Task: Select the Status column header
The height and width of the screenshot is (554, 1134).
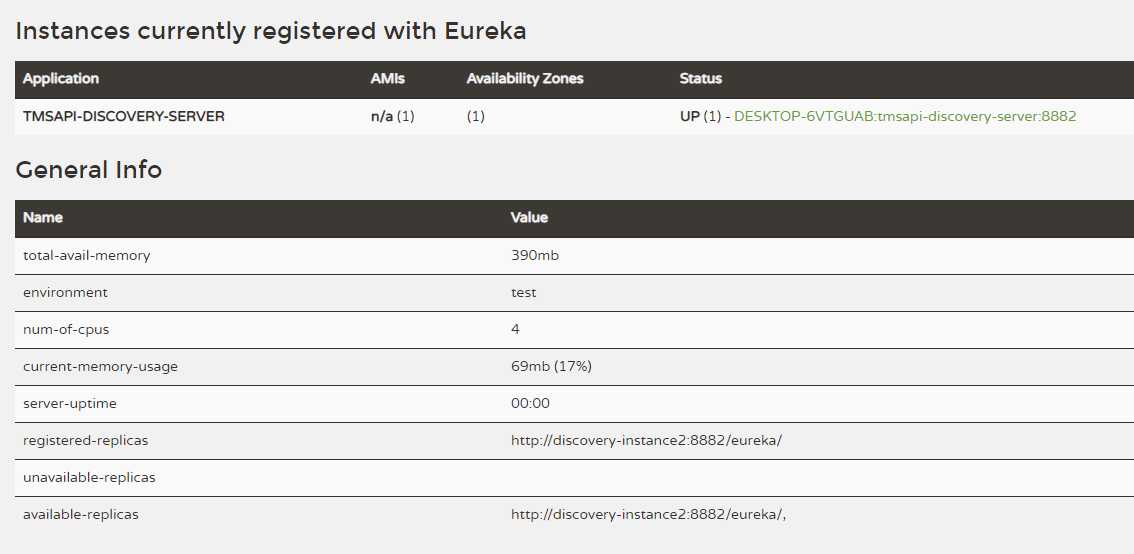Action: pos(700,78)
